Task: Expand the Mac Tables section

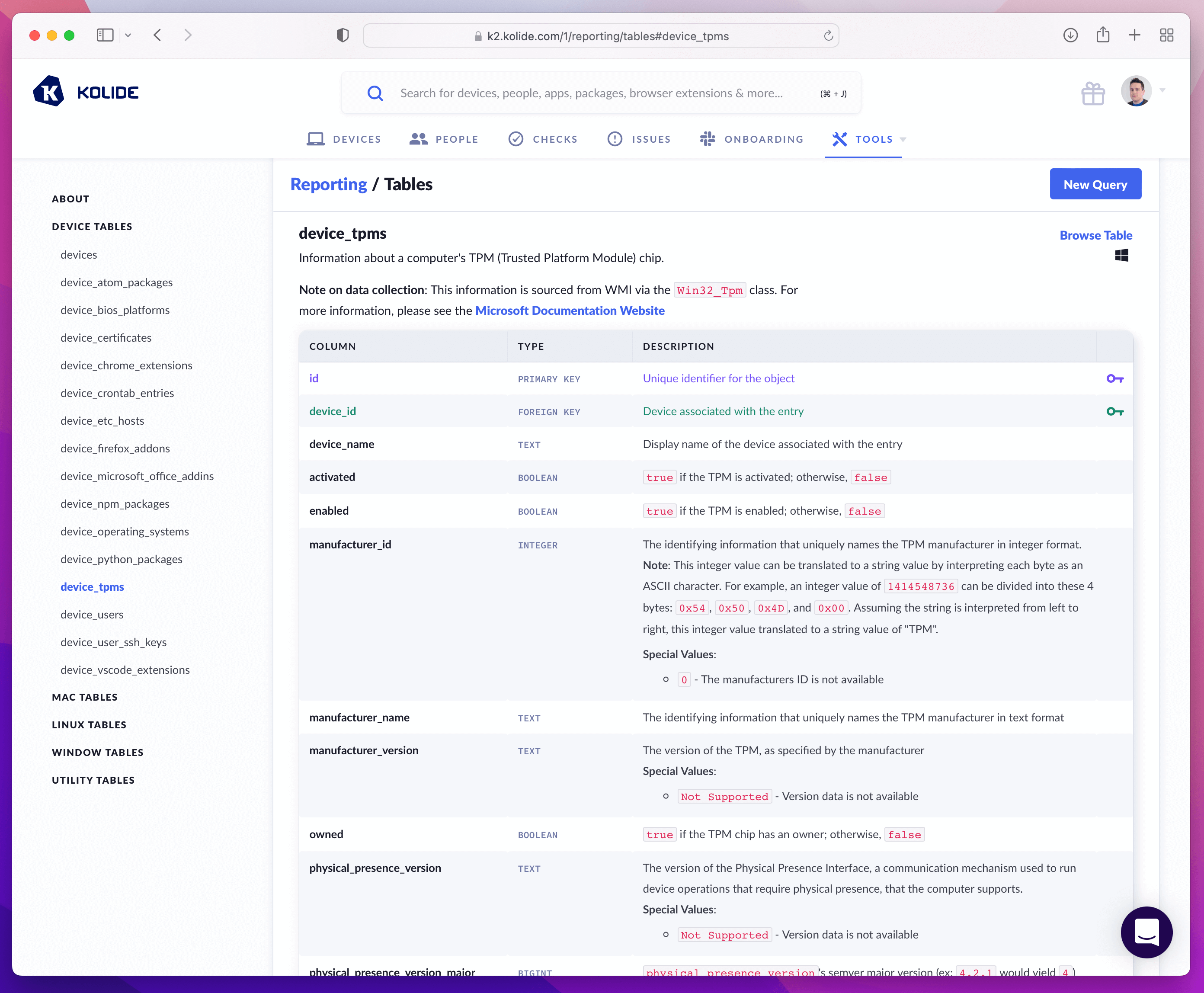Action: coord(85,697)
